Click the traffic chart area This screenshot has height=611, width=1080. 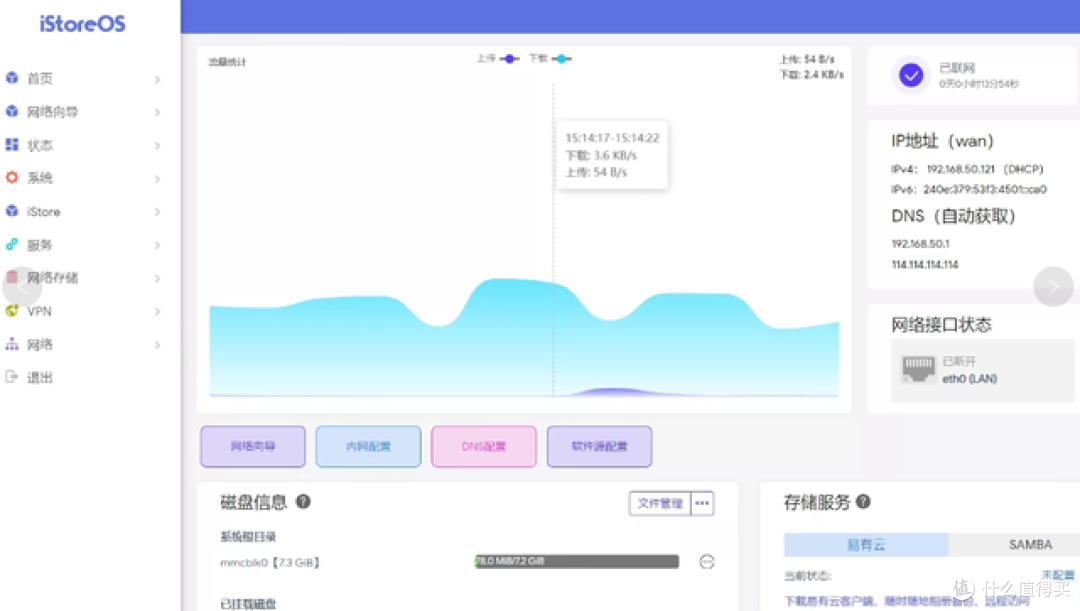click(524, 241)
